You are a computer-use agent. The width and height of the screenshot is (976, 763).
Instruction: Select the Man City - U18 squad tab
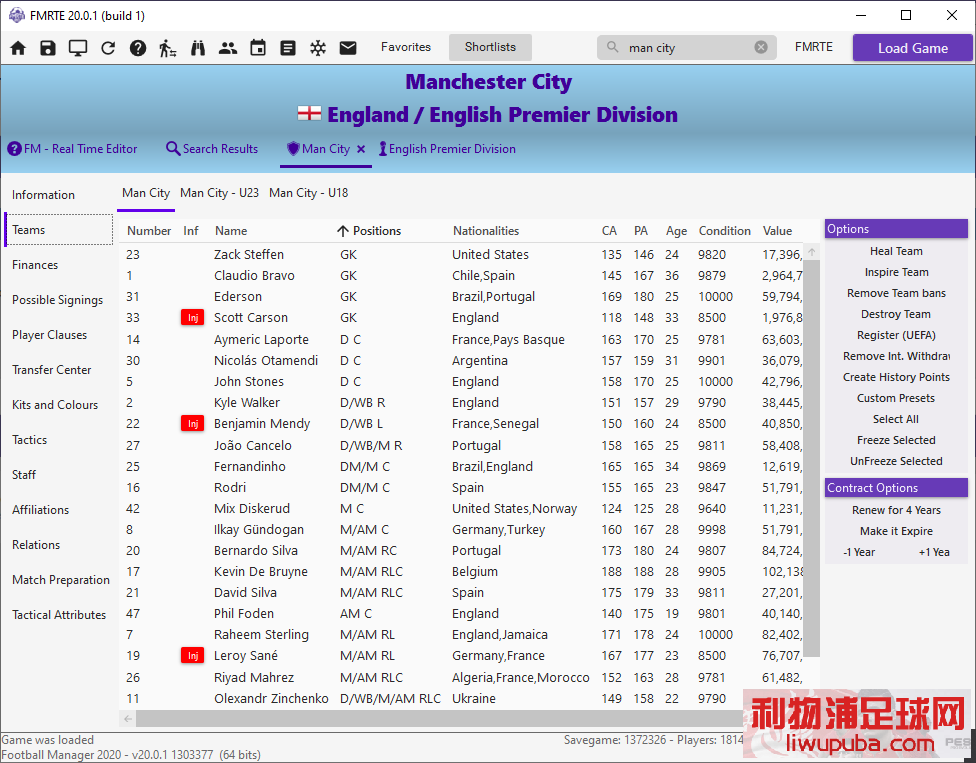pyautogui.click(x=309, y=193)
